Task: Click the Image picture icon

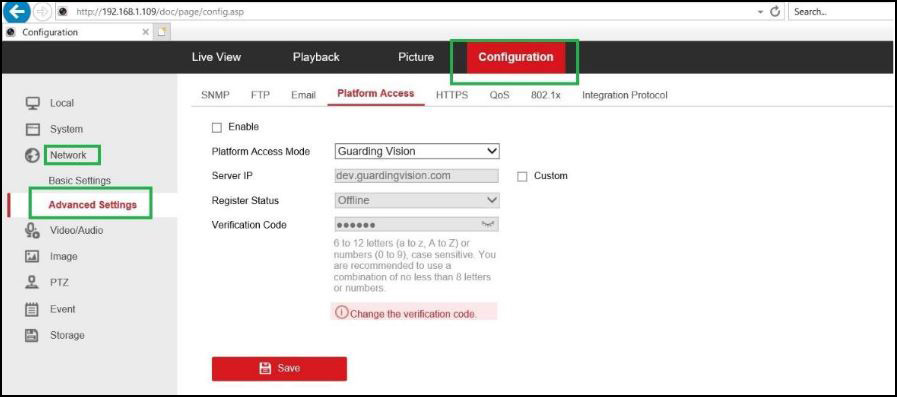Action: click(x=32, y=257)
